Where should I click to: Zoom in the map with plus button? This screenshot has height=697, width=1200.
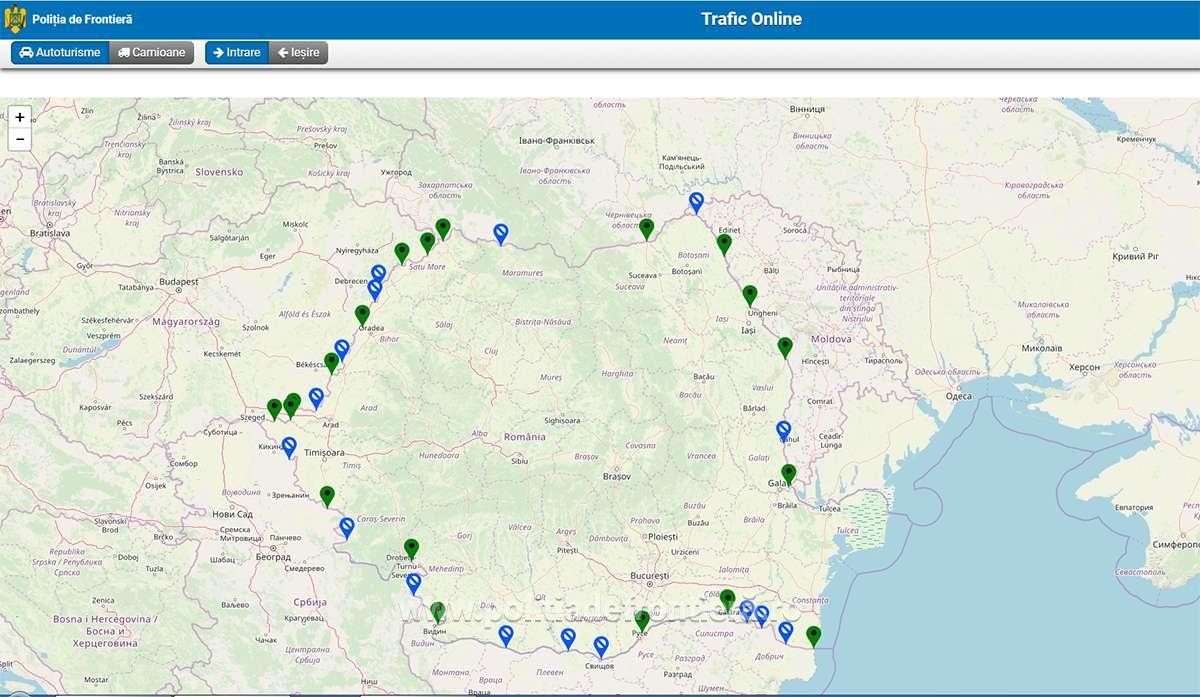(20, 117)
